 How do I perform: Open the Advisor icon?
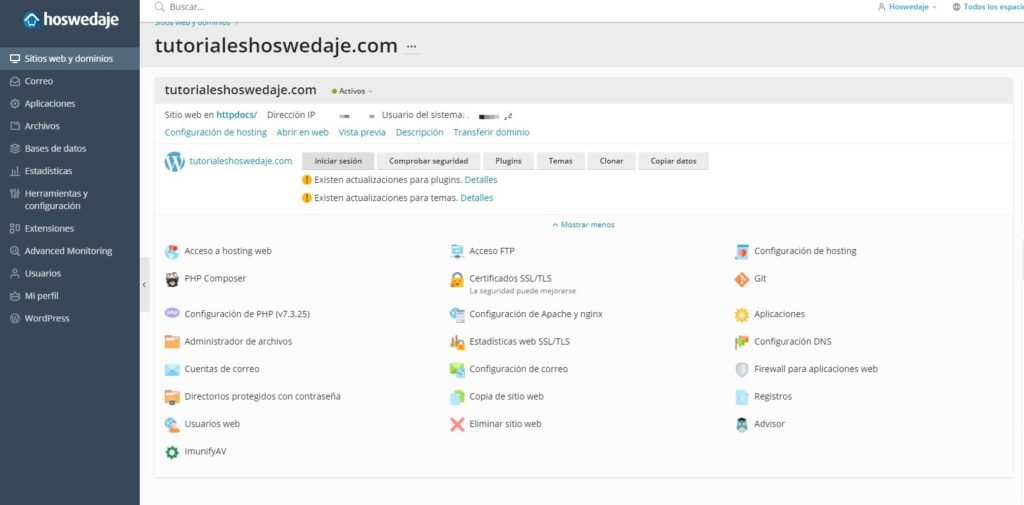(742, 424)
